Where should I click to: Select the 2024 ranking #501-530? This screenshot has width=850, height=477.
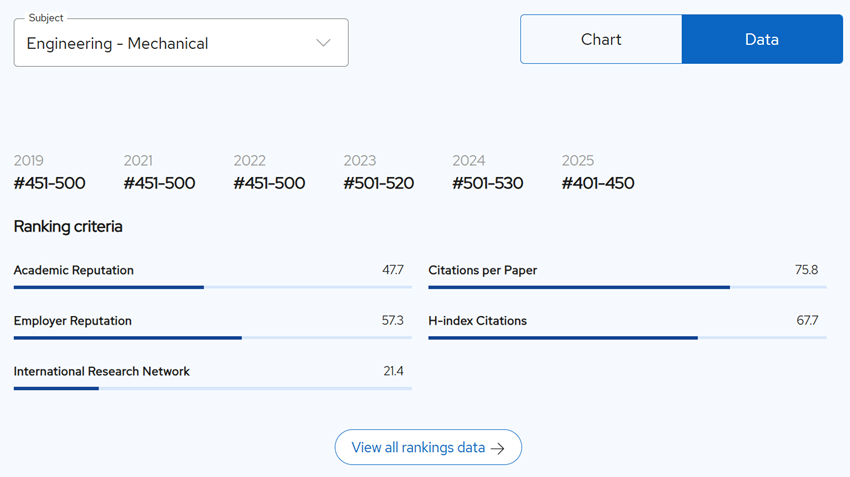488,183
